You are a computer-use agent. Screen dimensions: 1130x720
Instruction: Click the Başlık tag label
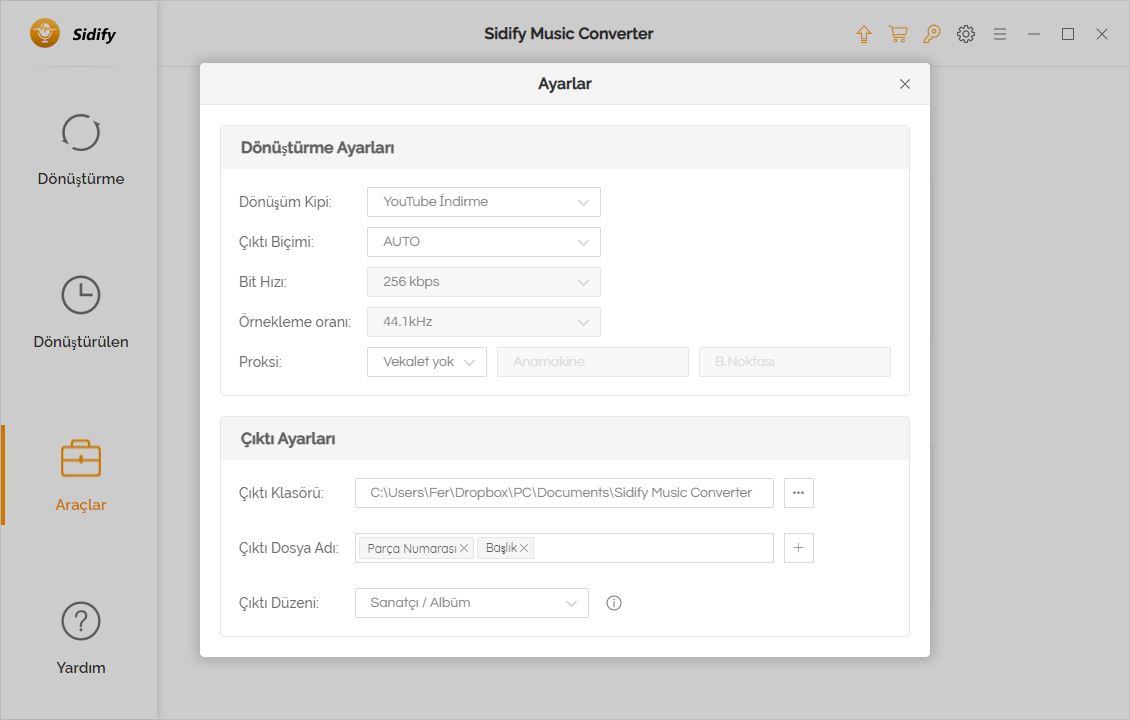point(501,548)
